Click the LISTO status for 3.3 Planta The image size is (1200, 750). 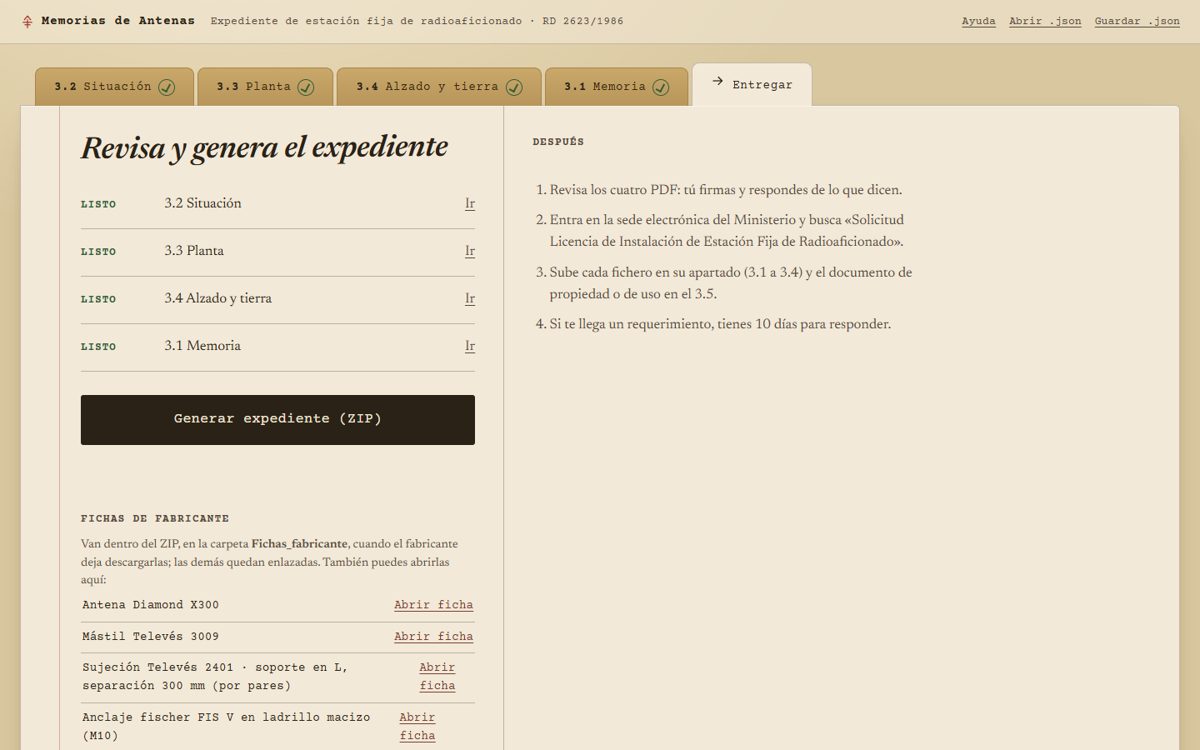98,252
